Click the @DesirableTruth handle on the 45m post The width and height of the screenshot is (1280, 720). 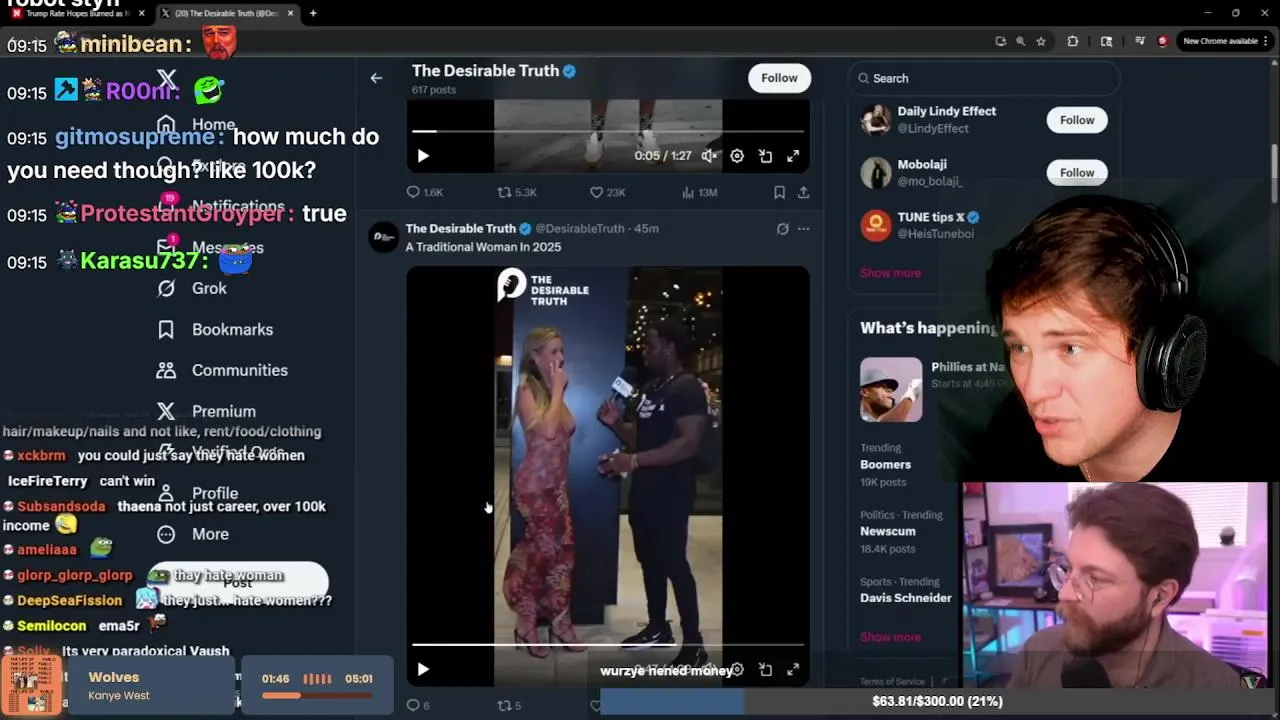tap(580, 228)
